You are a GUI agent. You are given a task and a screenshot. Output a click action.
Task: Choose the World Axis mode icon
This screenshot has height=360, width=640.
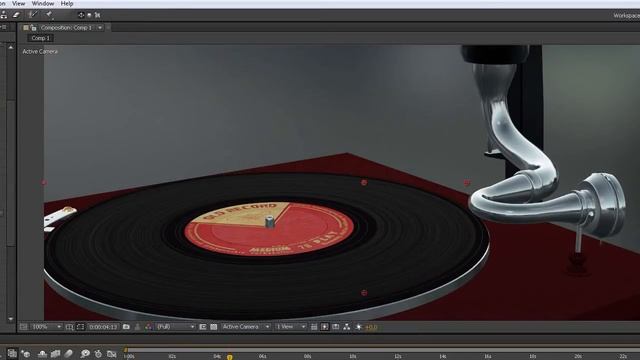[89, 15]
